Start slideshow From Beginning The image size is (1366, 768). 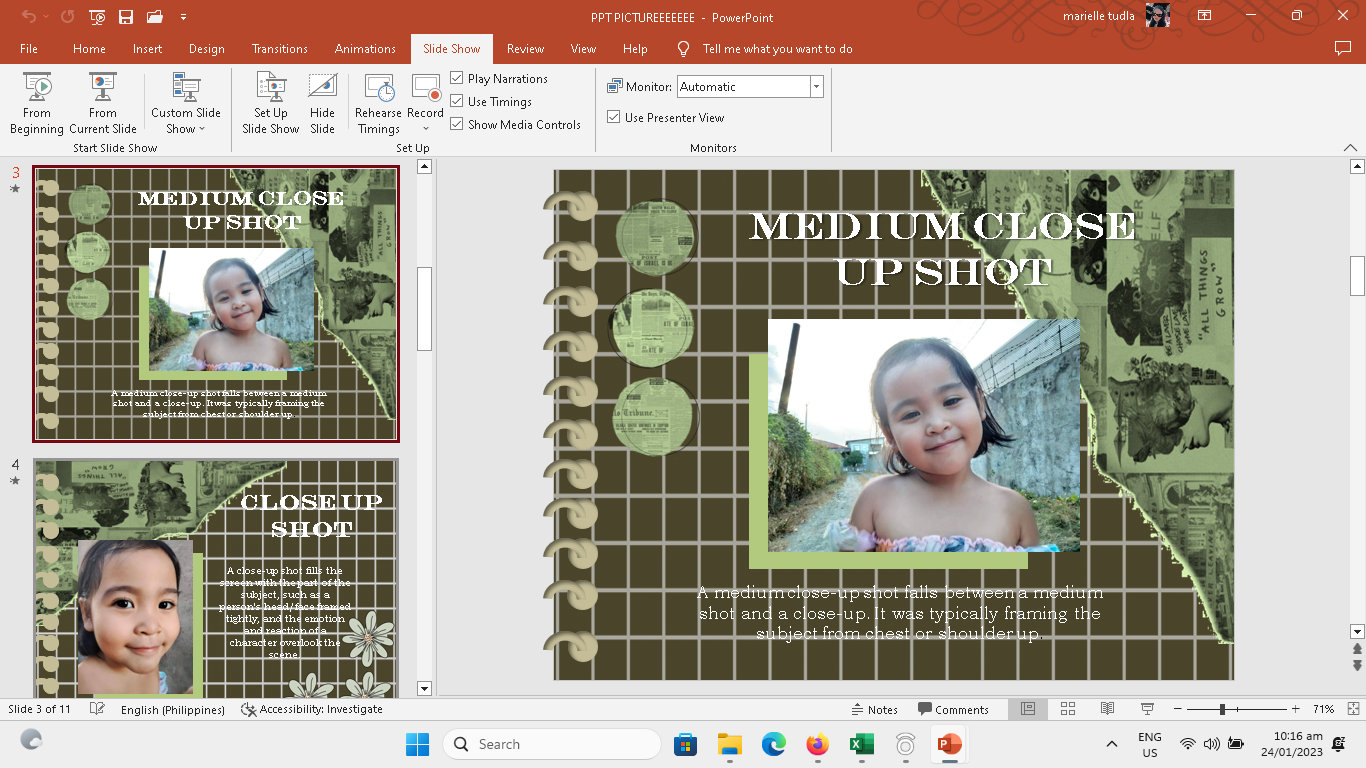coord(37,103)
